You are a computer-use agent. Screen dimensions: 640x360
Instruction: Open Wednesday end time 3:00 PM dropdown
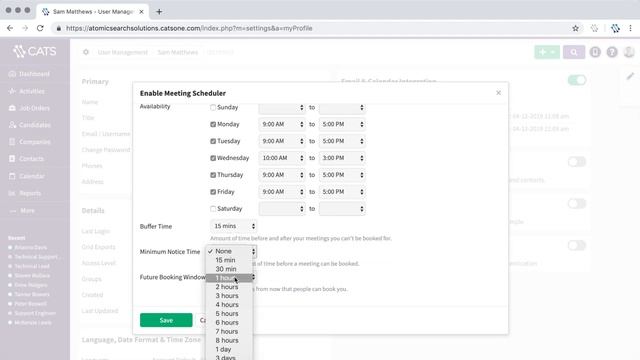(x=342, y=158)
